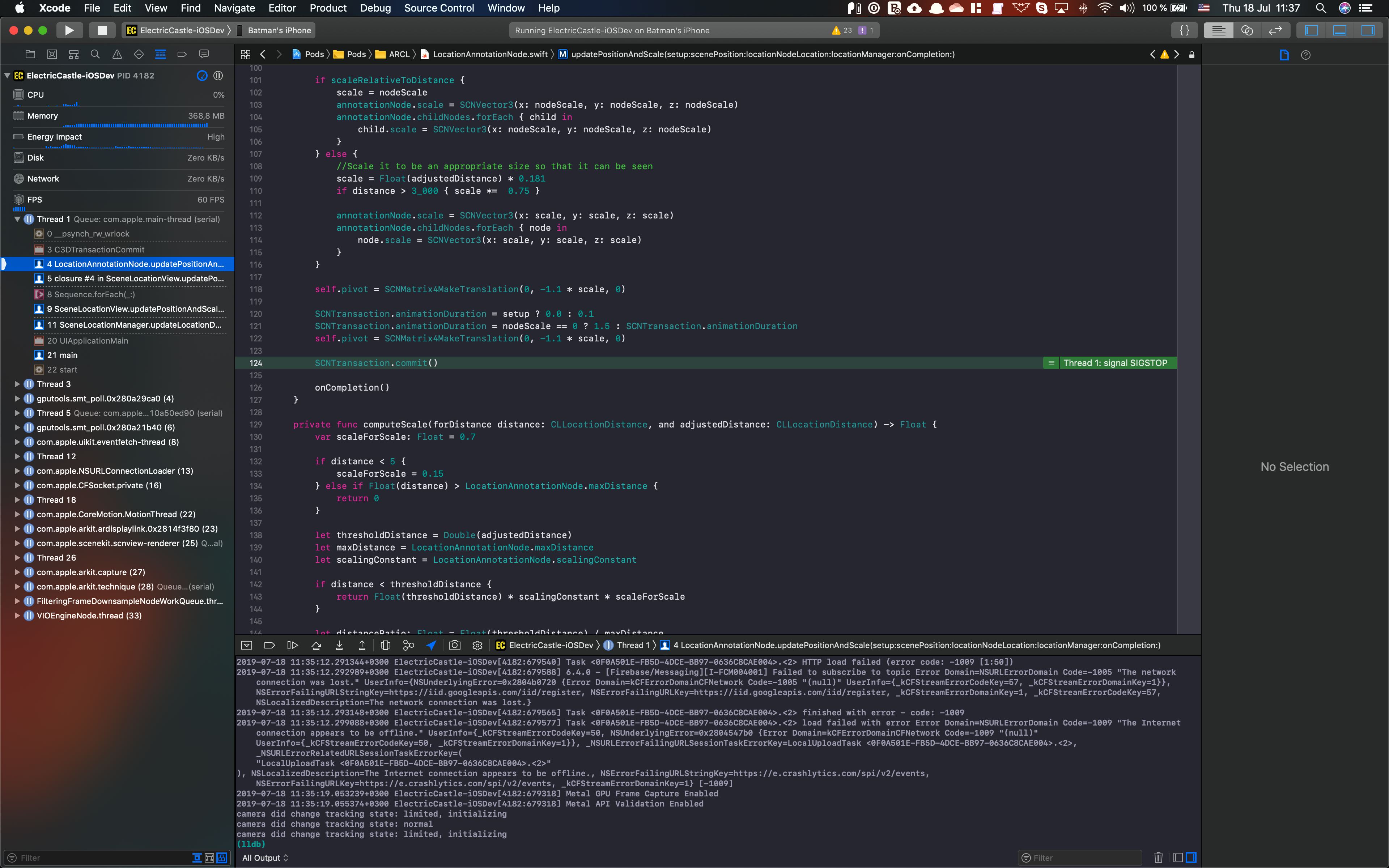Open the Product menu
Screen dimensions: 1389x868
[x=328, y=8]
